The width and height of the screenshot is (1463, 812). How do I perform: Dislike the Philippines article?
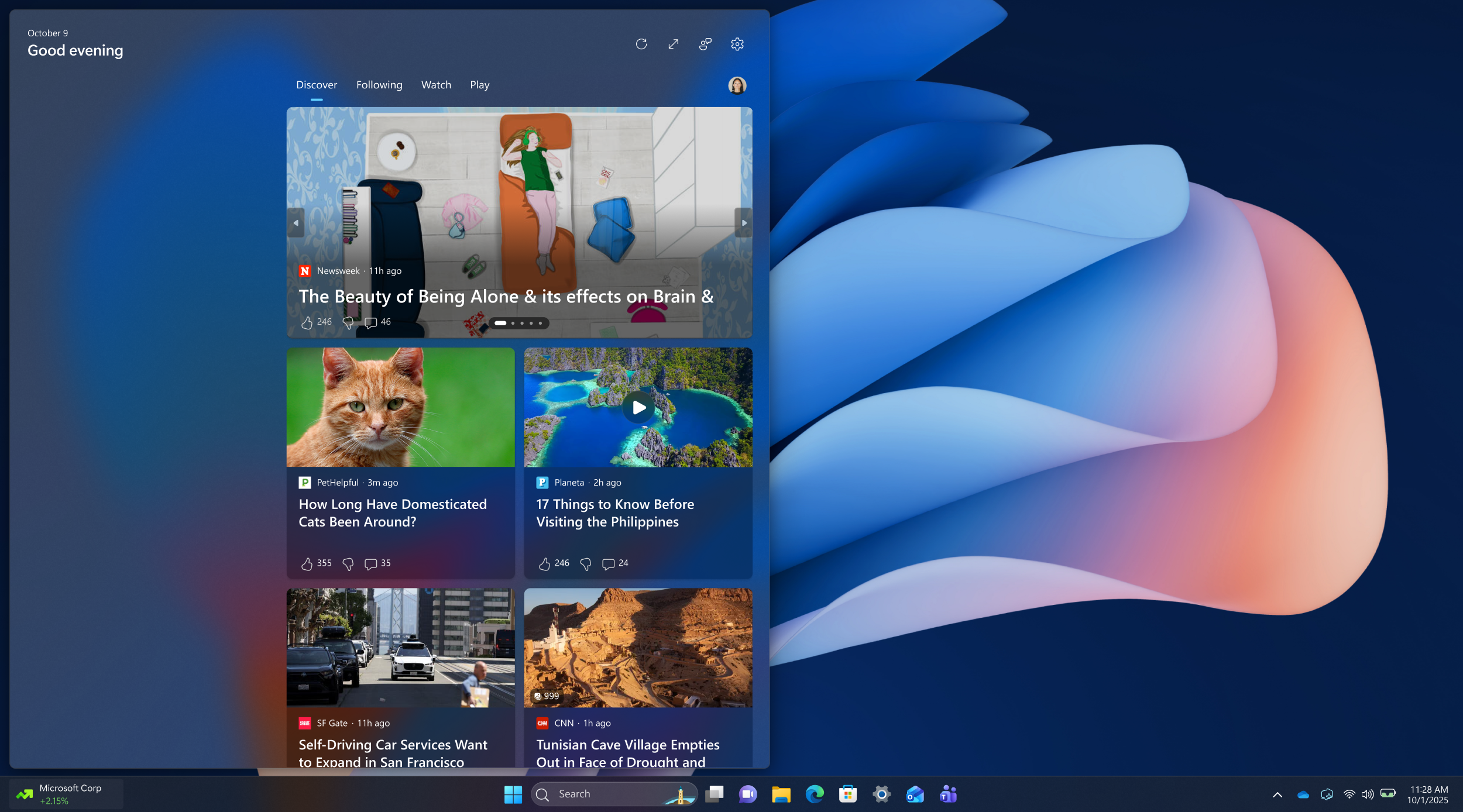(586, 563)
